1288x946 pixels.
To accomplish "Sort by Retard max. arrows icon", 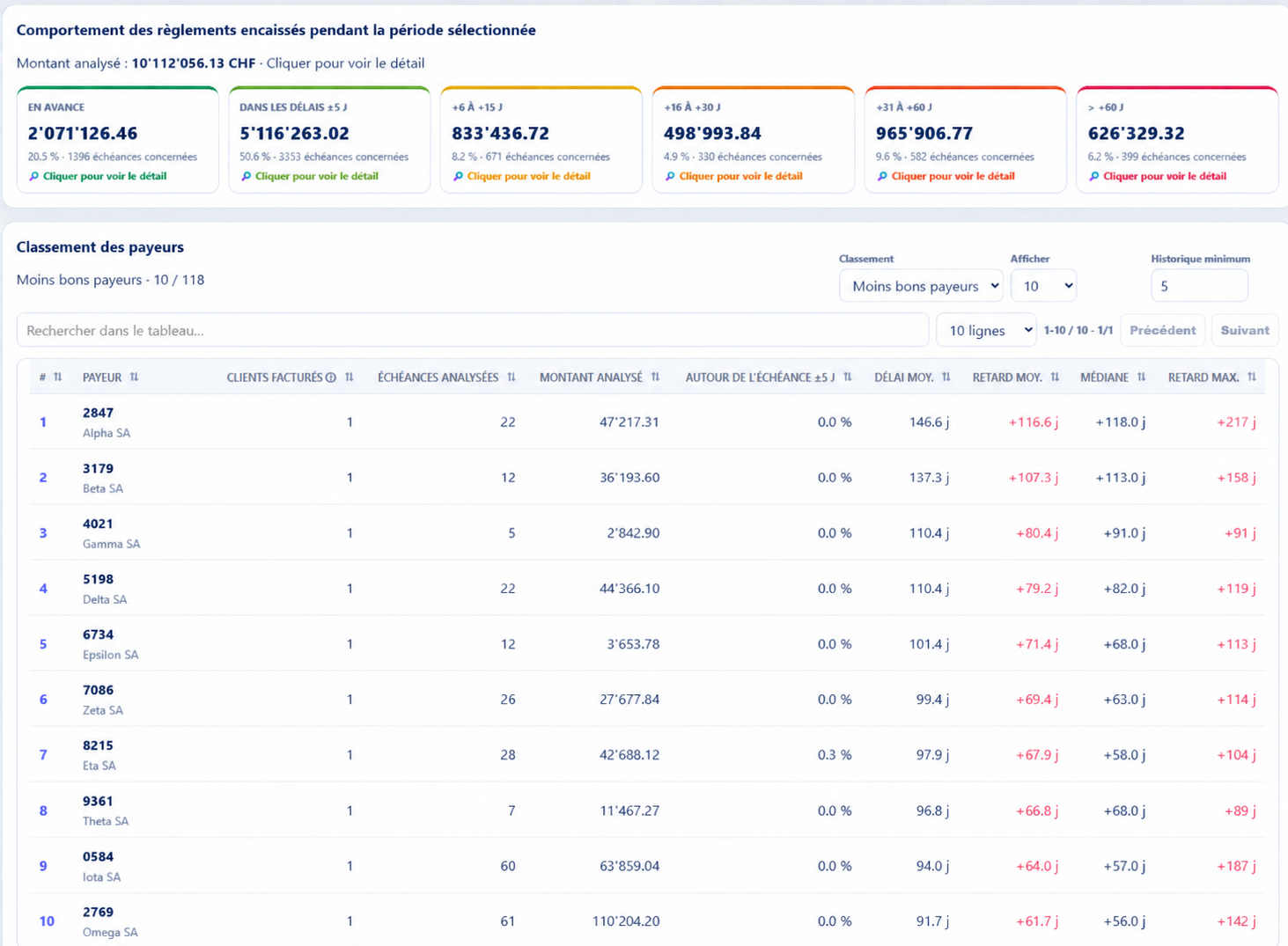I will (1252, 377).
